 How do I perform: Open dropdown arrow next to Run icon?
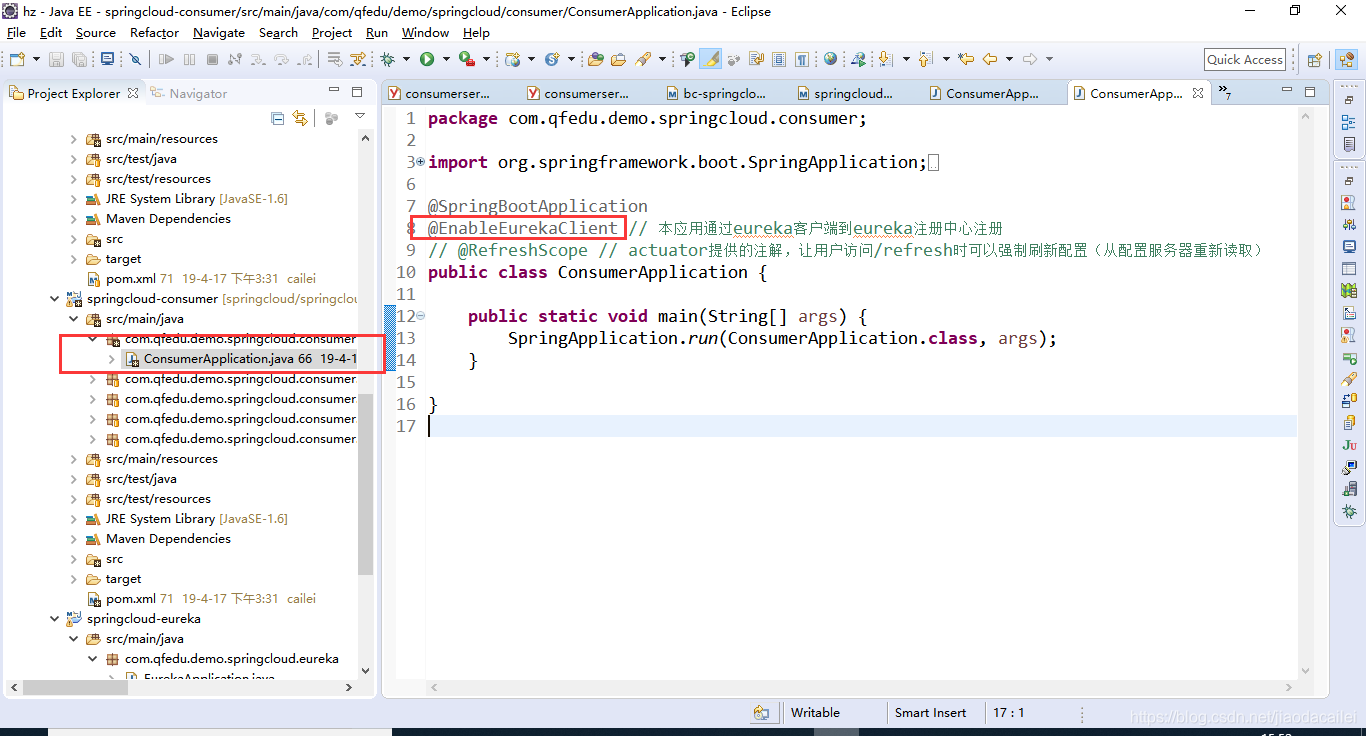(445, 60)
